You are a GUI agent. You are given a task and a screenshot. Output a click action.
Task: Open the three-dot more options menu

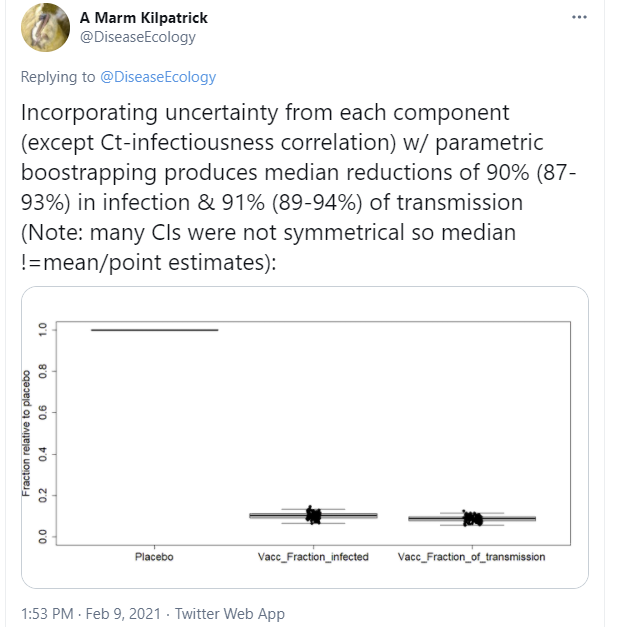pyautogui.click(x=579, y=17)
